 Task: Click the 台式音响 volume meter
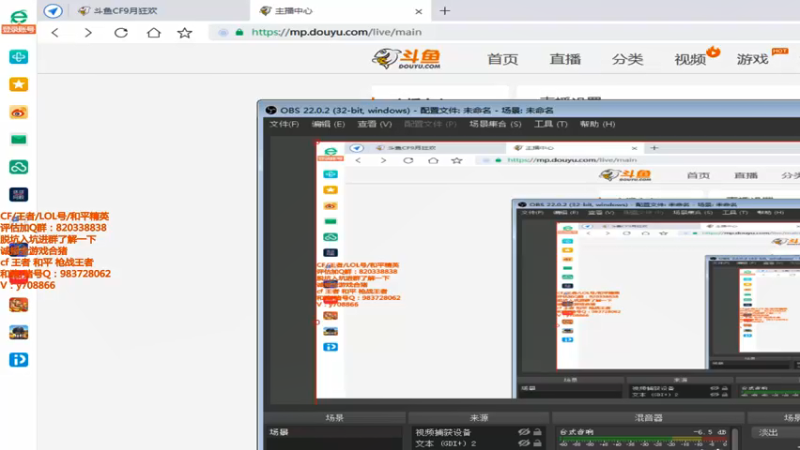click(643, 440)
